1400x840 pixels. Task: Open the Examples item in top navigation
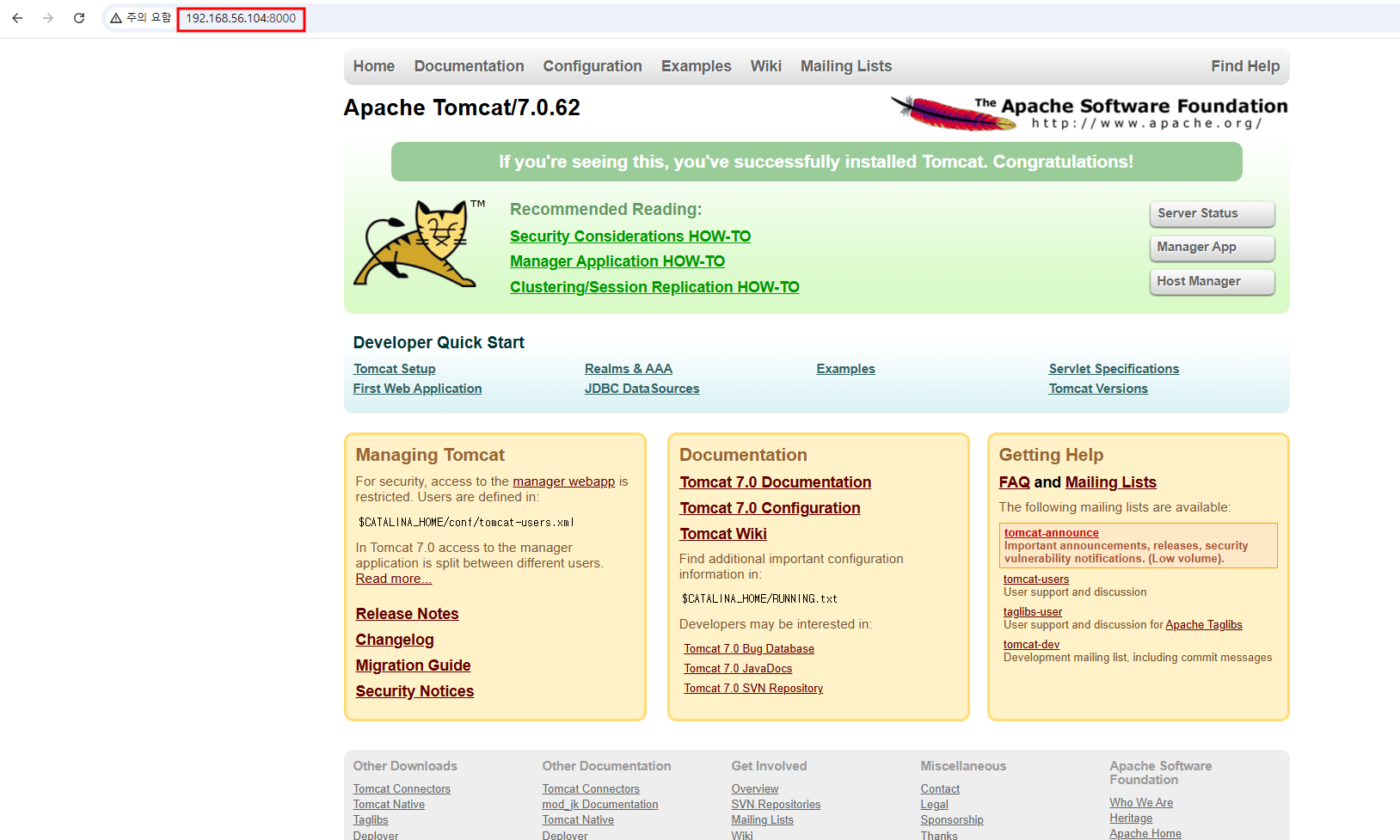696,66
